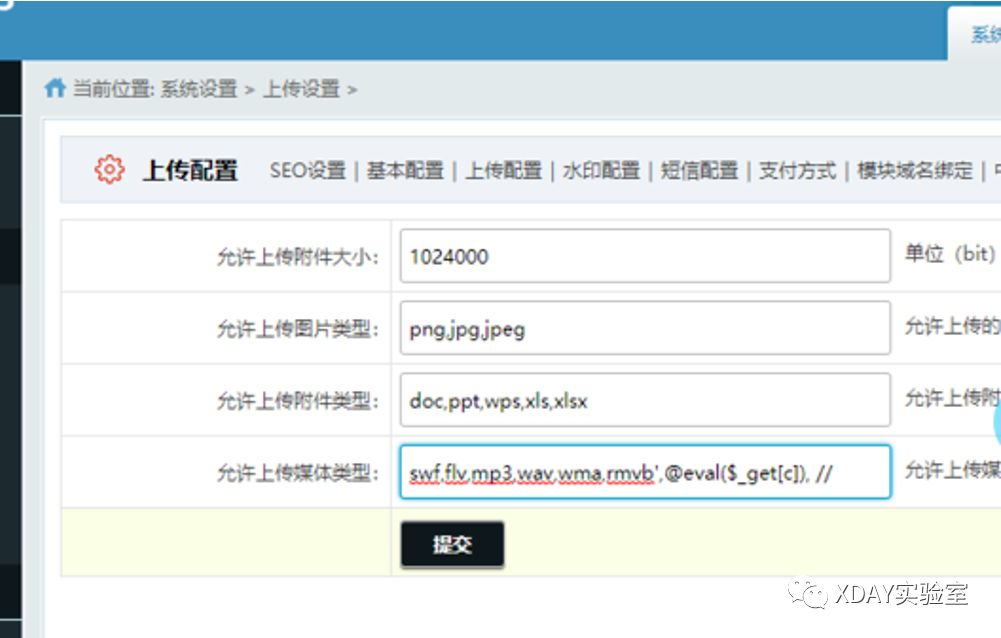Image resolution: width=1001 pixels, height=638 pixels.
Task: Click the 提交 submit button
Action: pyautogui.click(x=453, y=545)
